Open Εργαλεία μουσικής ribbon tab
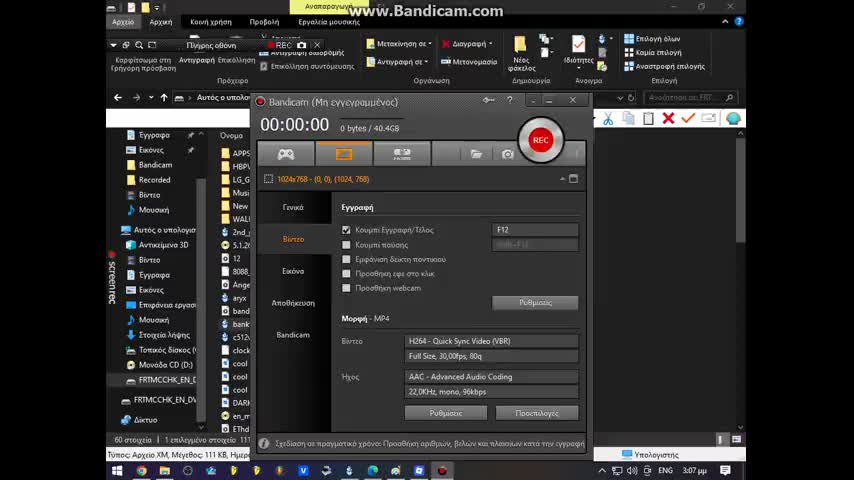854x480 pixels. [329, 22]
